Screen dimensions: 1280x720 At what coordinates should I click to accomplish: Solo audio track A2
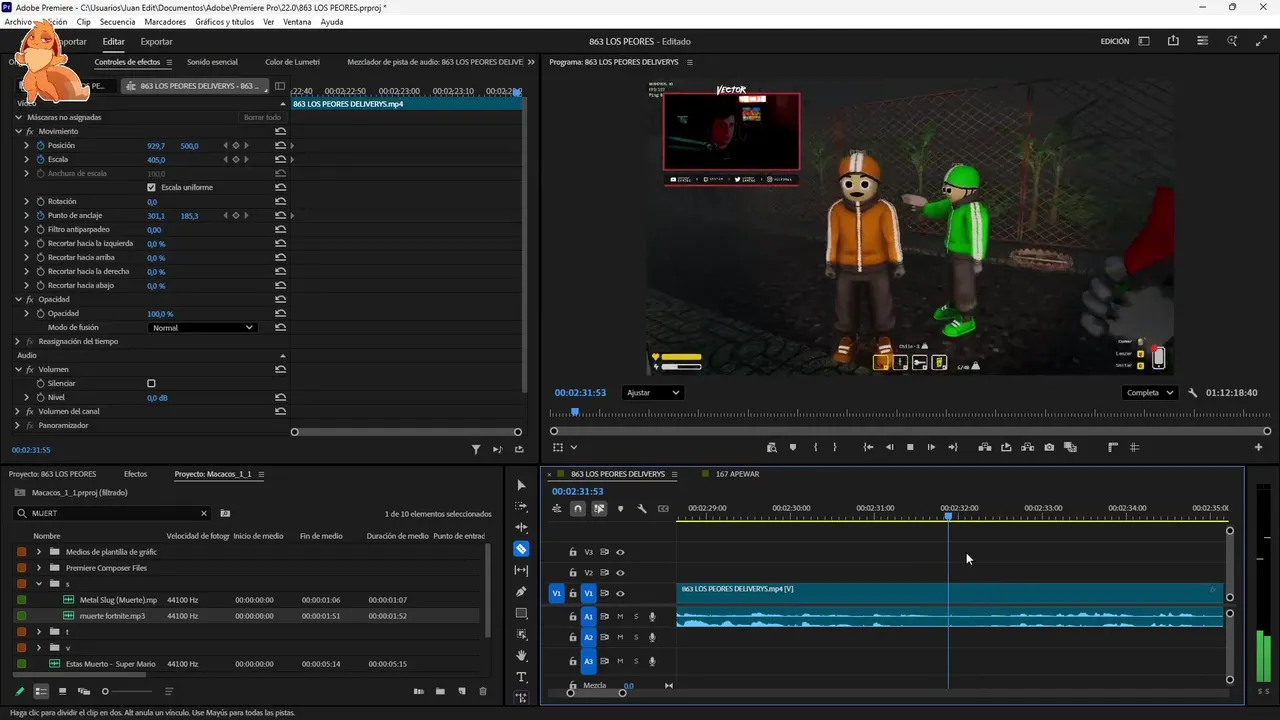[x=636, y=637]
